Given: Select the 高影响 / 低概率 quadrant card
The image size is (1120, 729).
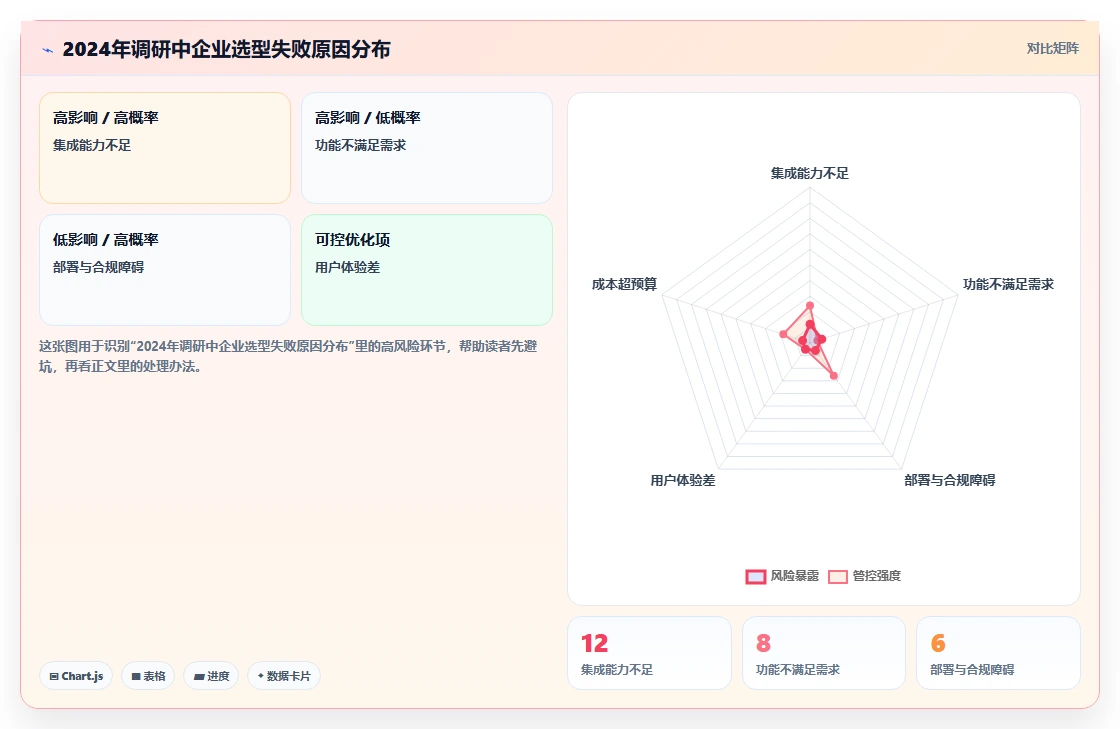Looking at the screenshot, I should 427,148.
